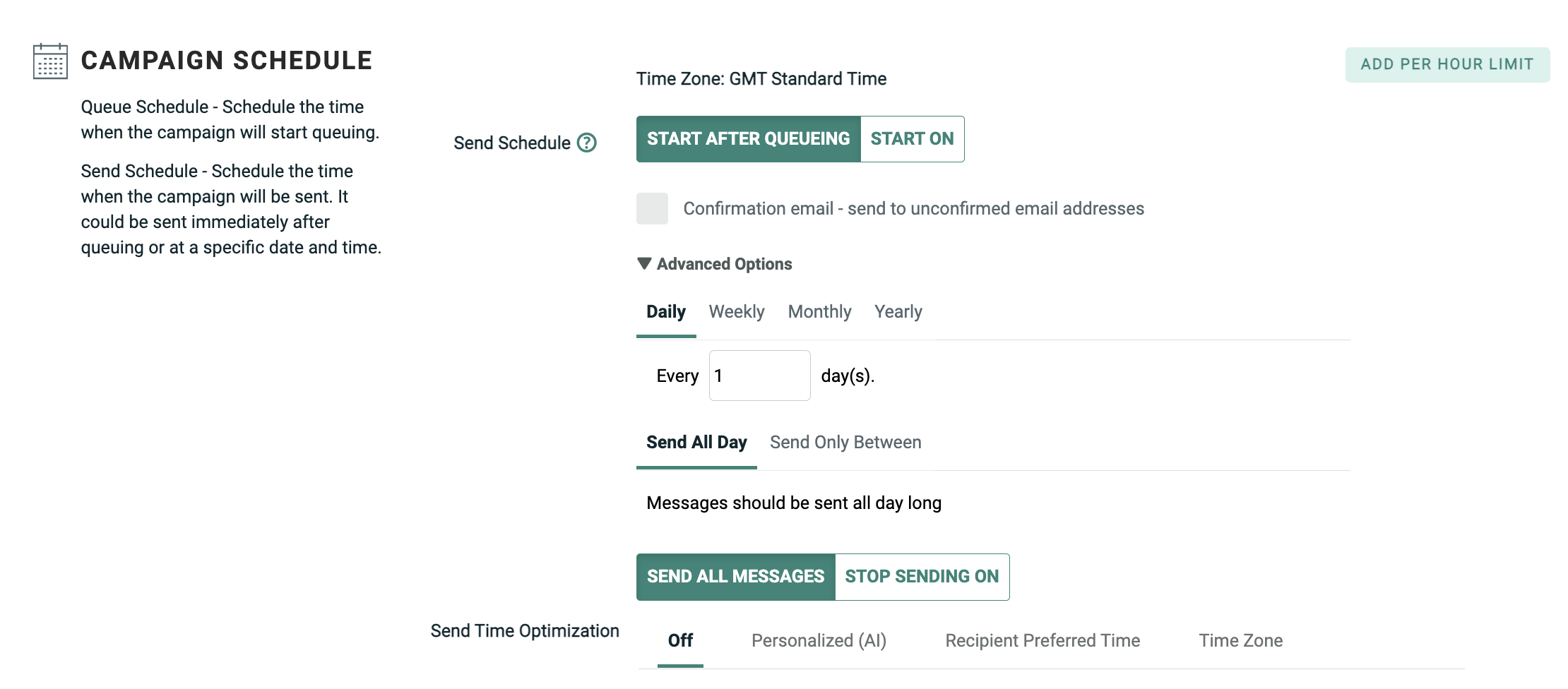Switch to the Weekly recurrence tab

737,312
